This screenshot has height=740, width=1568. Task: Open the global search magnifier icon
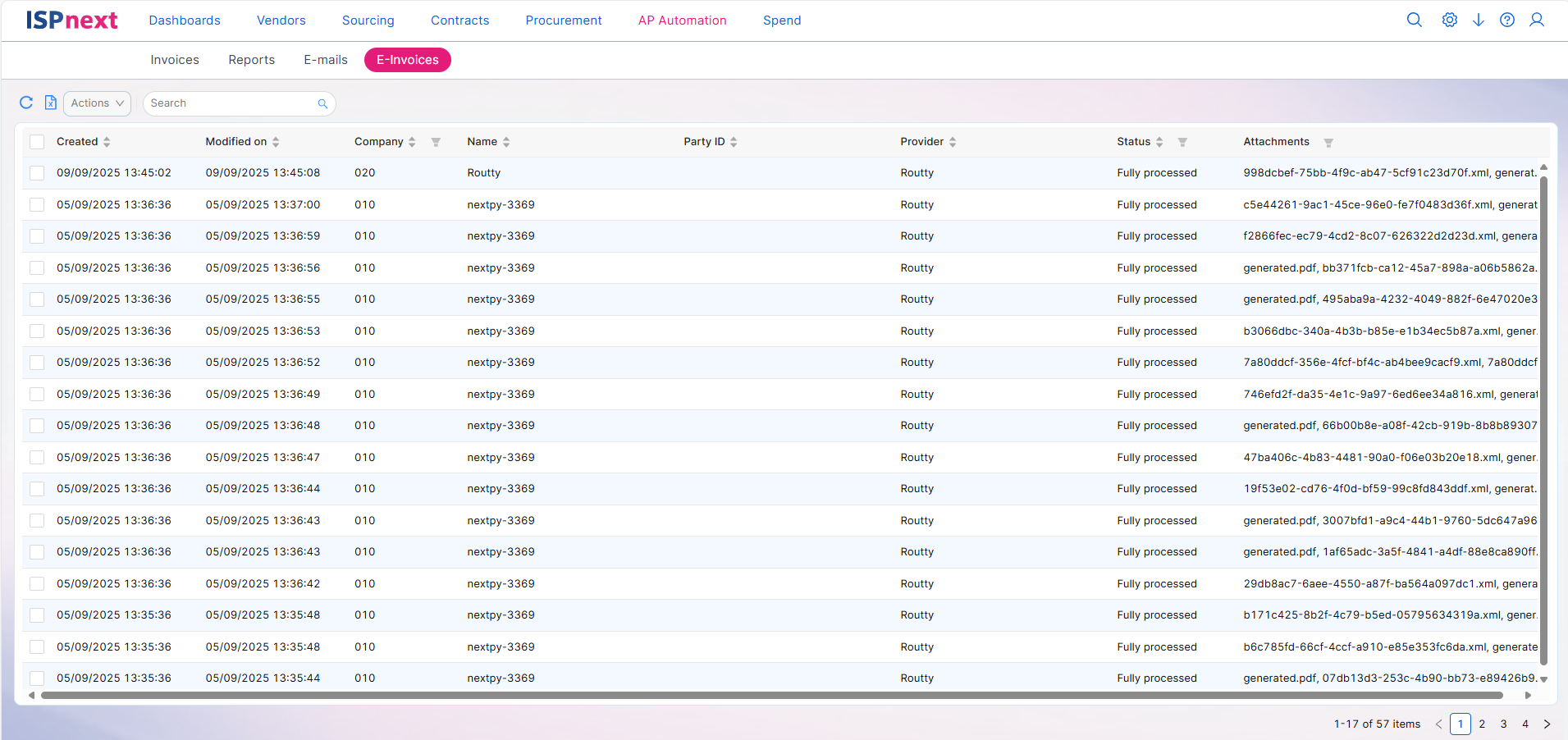pyautogui.click(x=1414, y=20)
